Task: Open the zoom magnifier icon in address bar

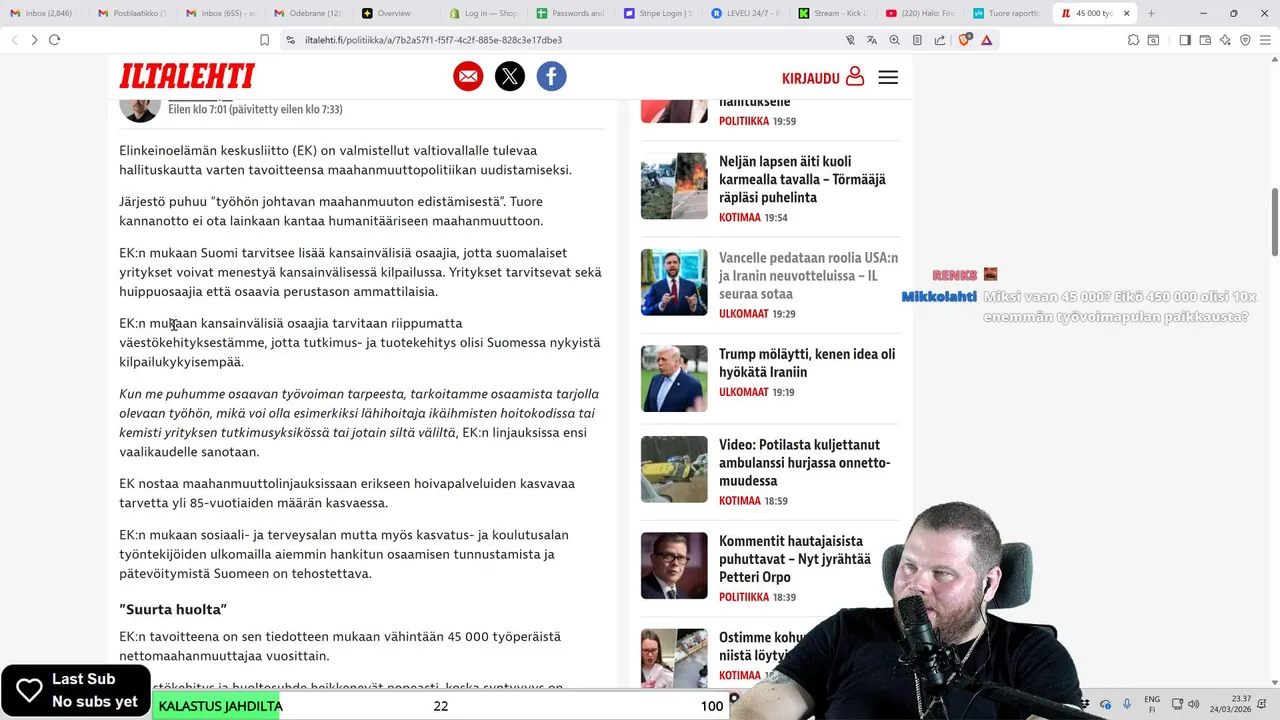Action: tap(894, 40)
